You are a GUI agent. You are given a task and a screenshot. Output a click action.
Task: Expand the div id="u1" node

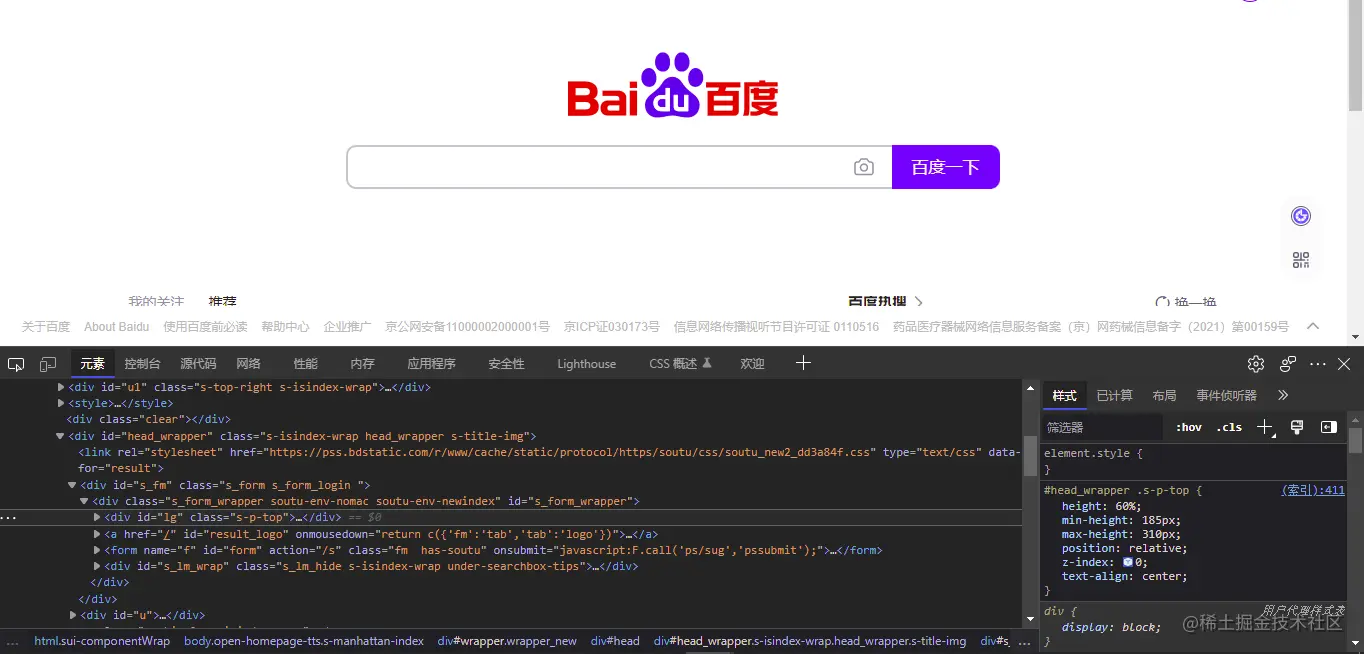(x=61, y=387)
